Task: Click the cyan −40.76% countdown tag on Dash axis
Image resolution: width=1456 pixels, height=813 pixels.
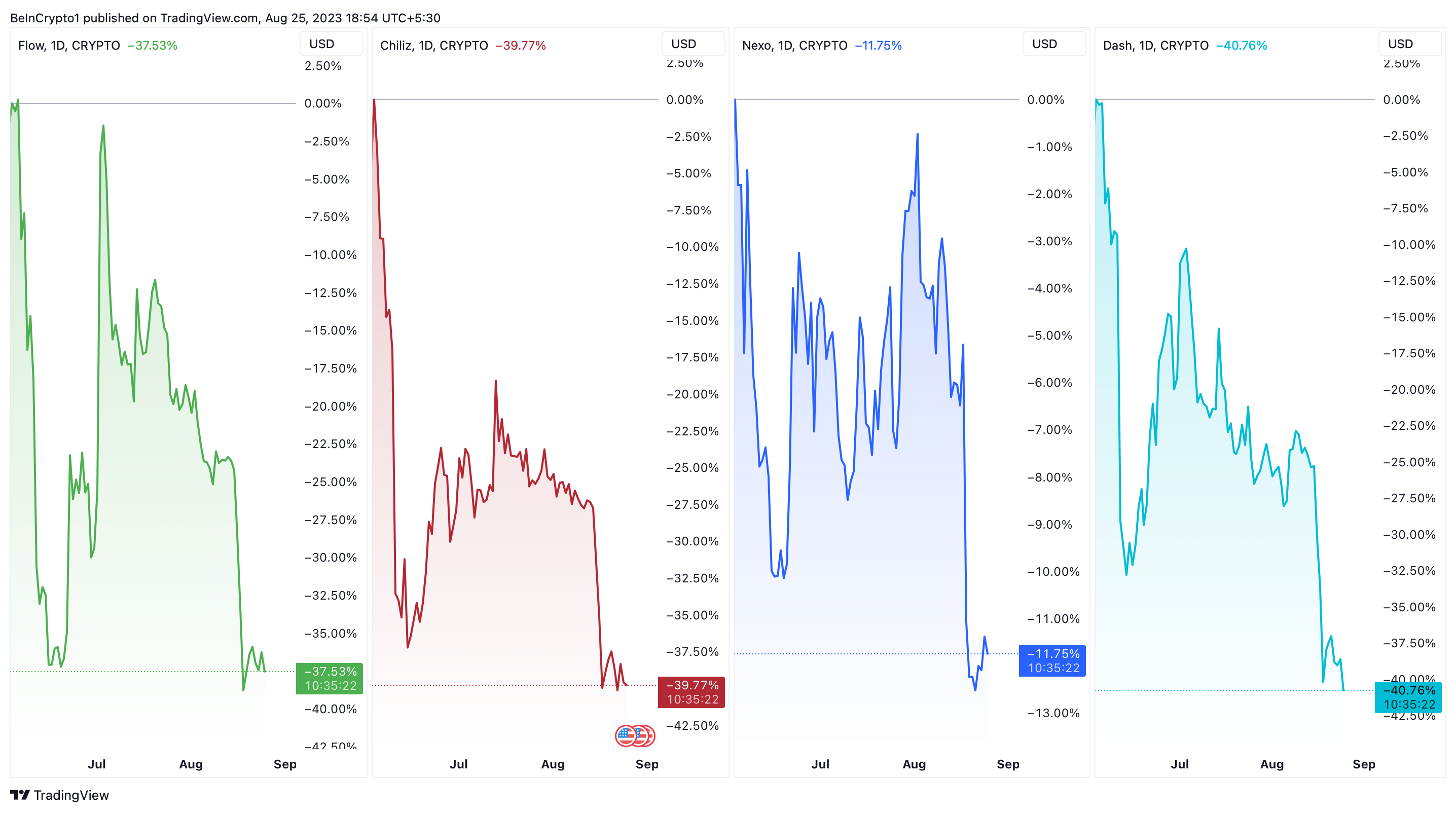Action: click(x=1408, y=696)
